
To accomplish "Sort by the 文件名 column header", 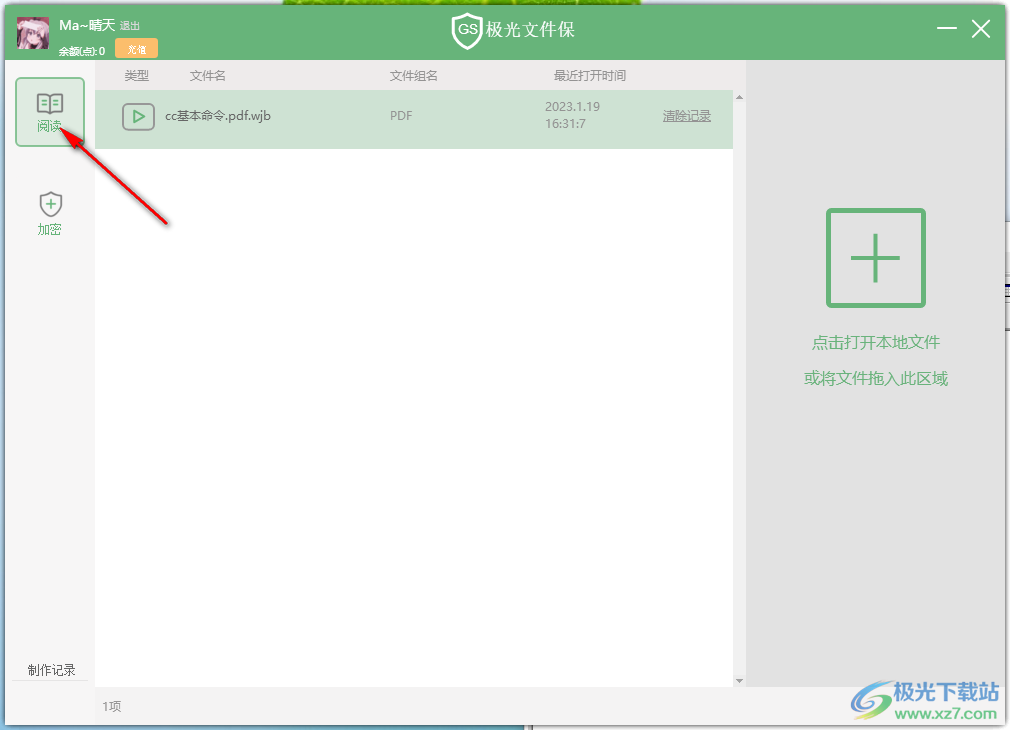I will [x=208, y=76].
